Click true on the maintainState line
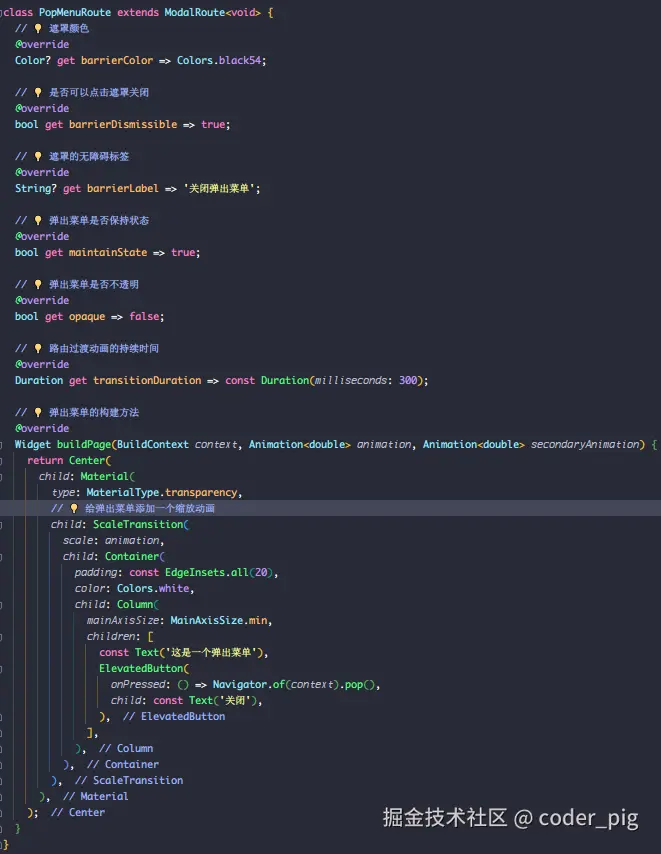Screen dimensions: 661x854 (x=183, y=253)
